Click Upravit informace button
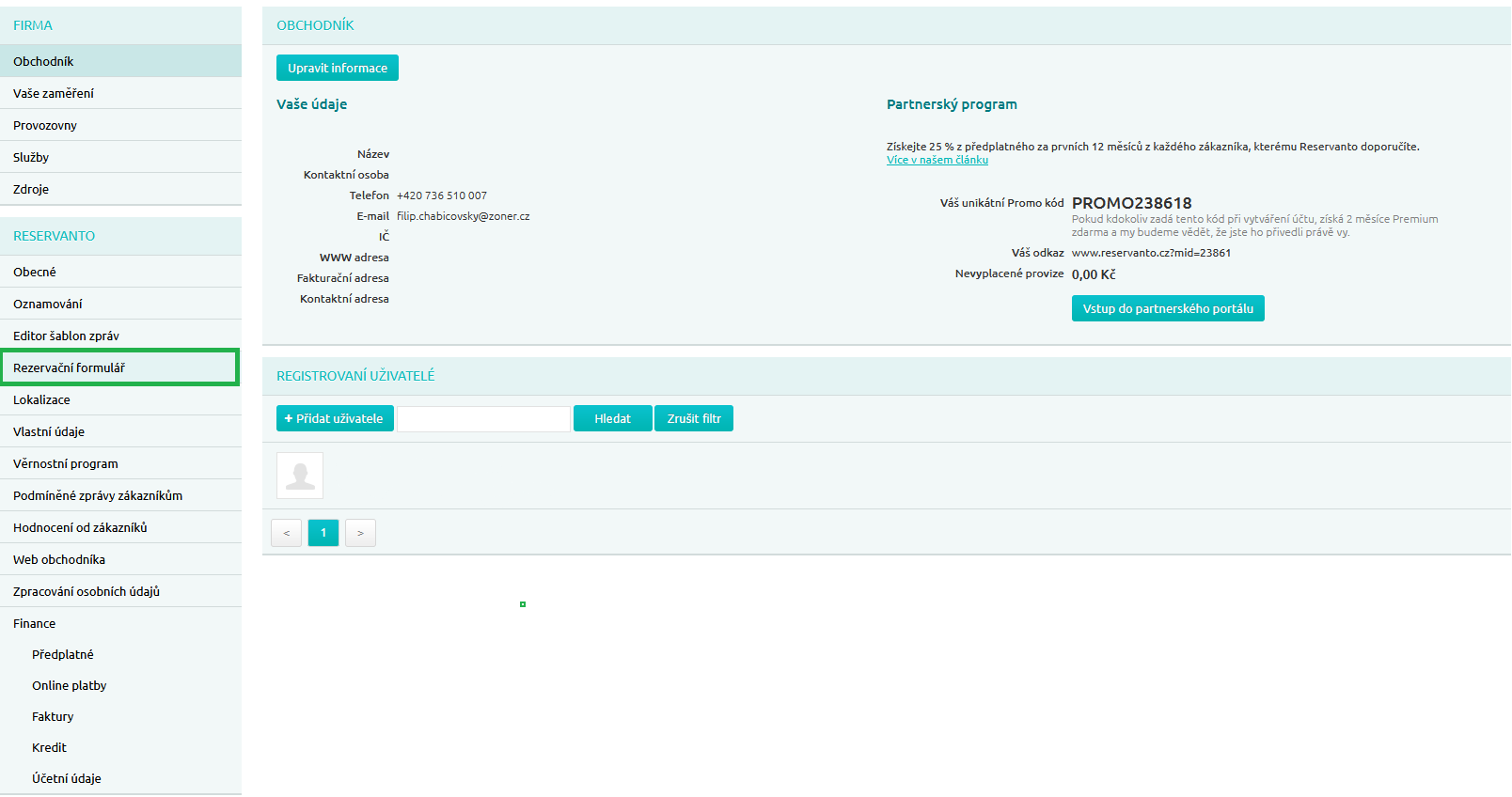Viewport: 1512px width, 797px height. (x=338, y=68)
